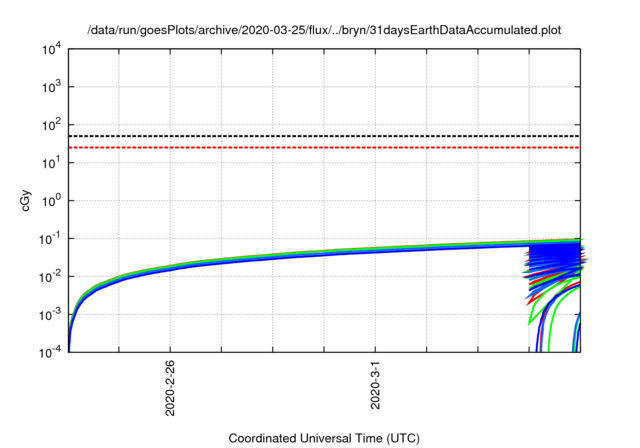Image resolution: width=640 pixels, height=448 pixels.
Task: Click the cGy y-axis label
Action: pos(27,200)
